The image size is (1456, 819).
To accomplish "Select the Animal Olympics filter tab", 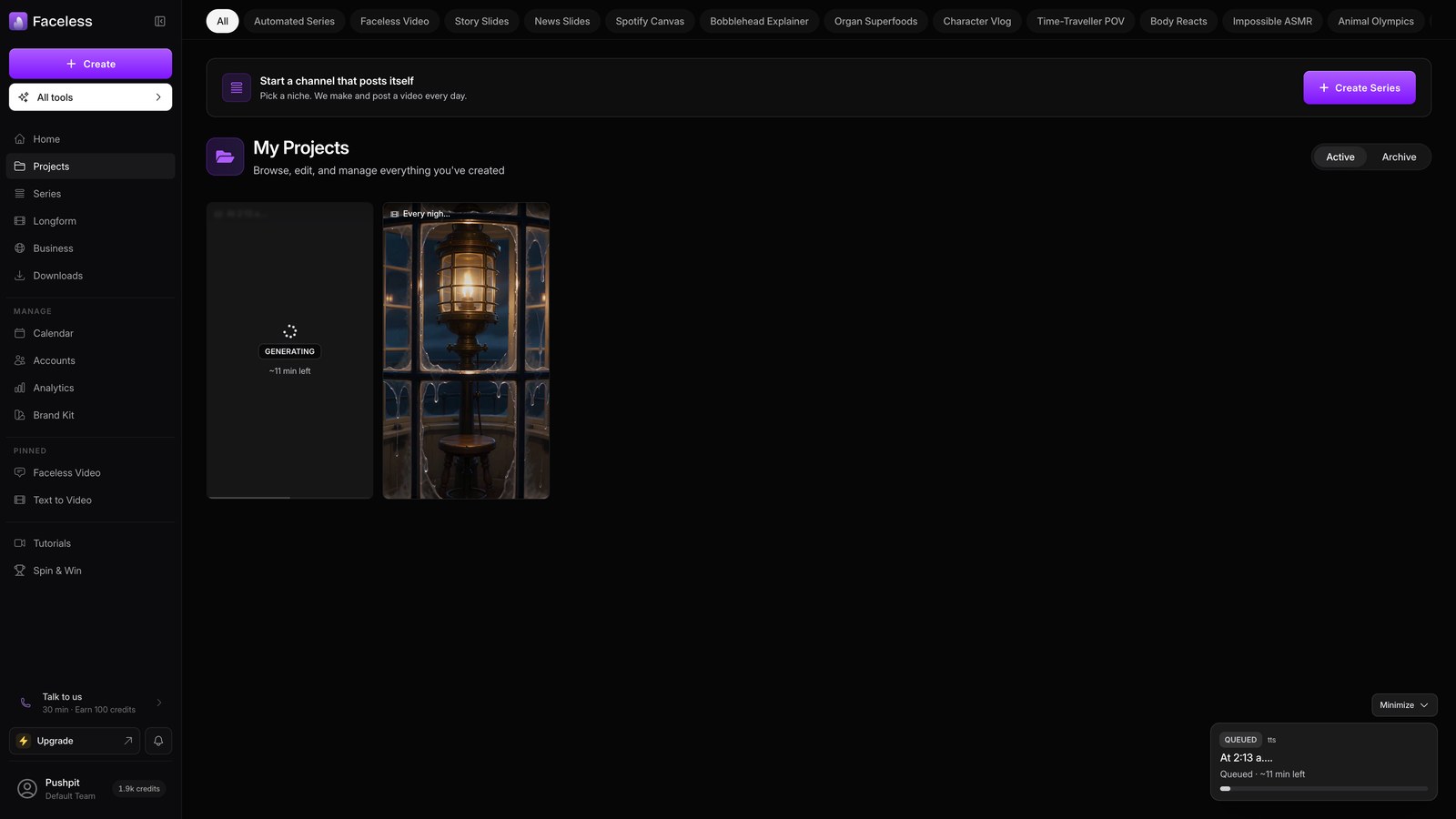I will 1375,21.
